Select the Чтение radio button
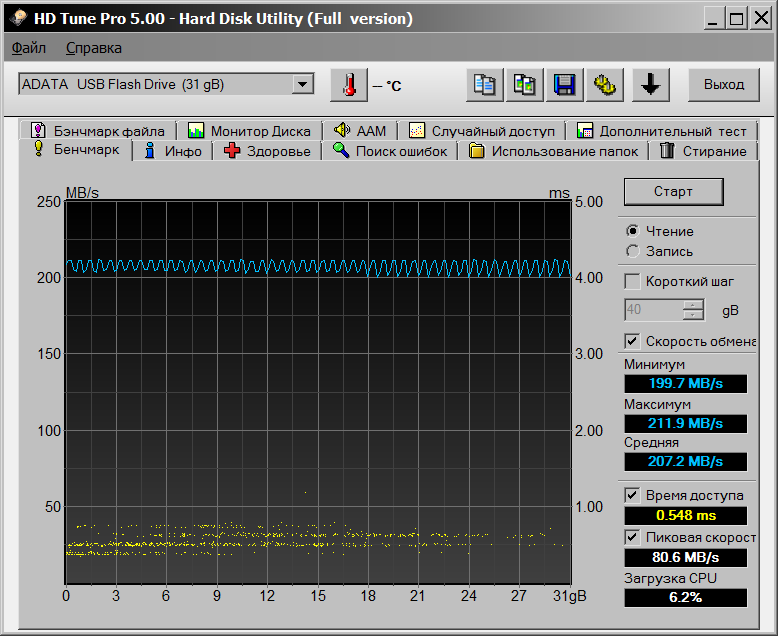 [632, 231]
